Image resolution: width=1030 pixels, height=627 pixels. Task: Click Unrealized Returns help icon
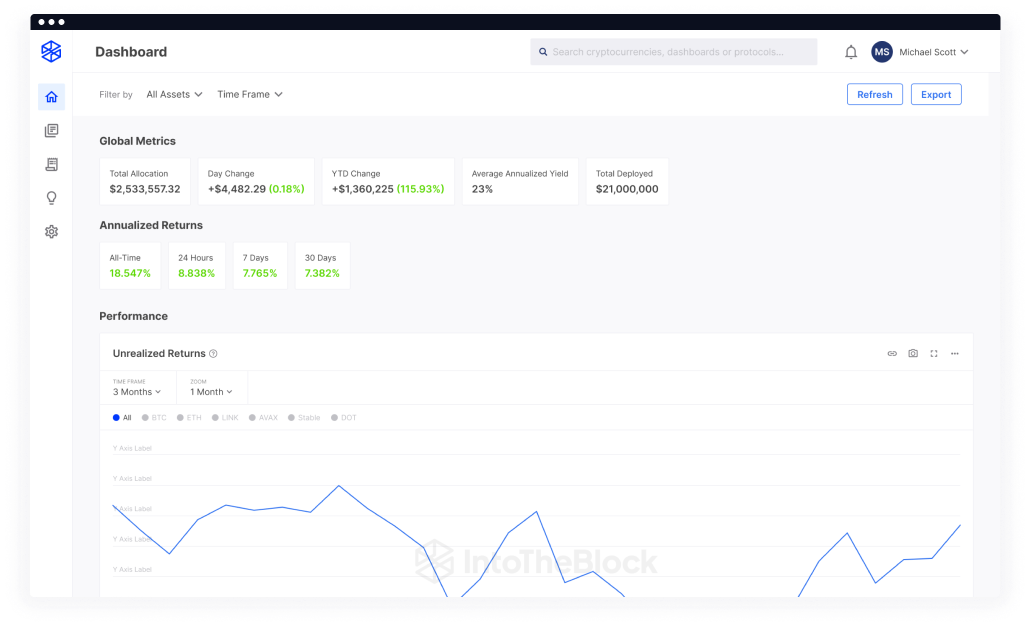click(213, 353)
